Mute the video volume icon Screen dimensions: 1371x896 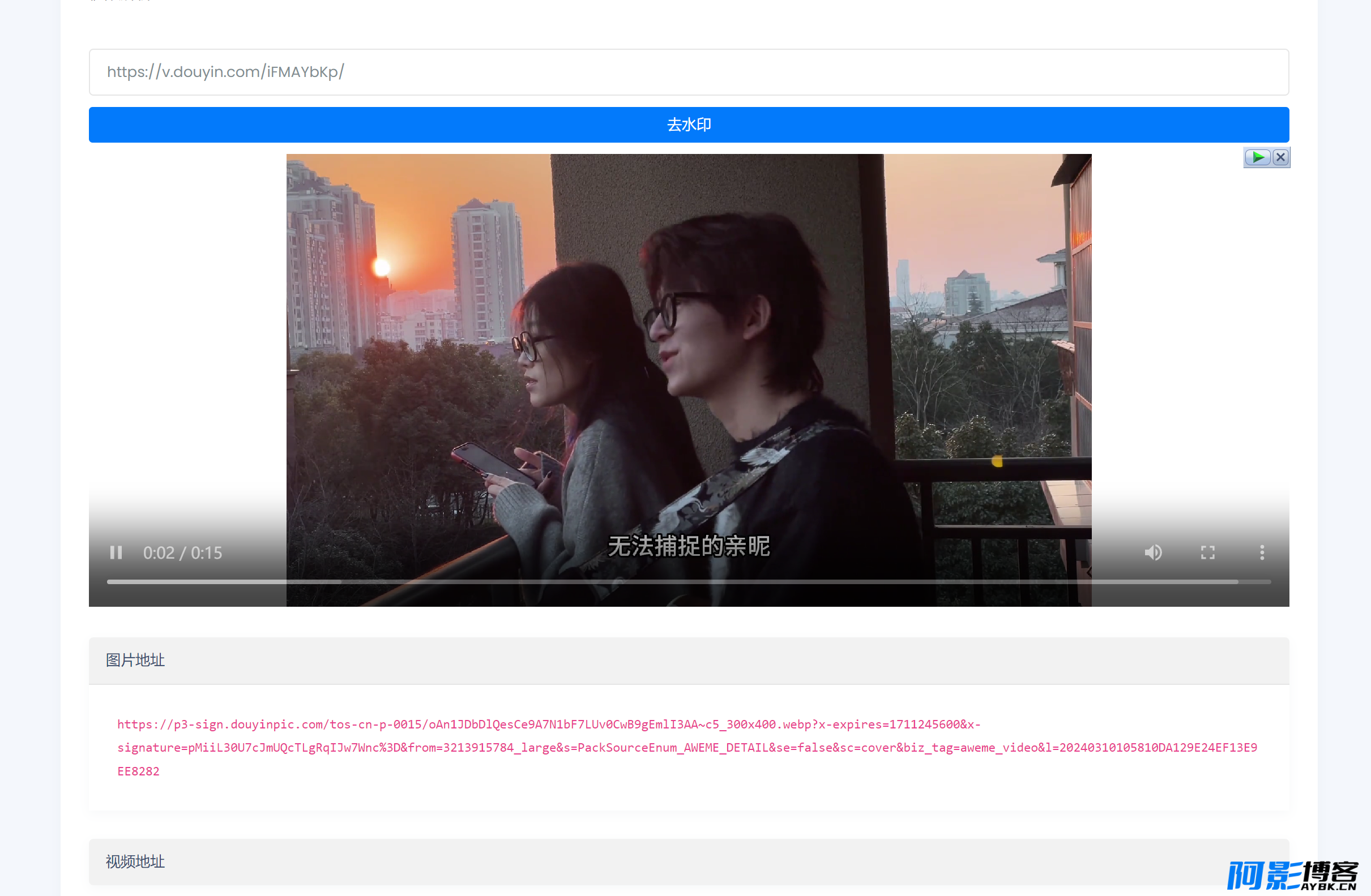1153,553
